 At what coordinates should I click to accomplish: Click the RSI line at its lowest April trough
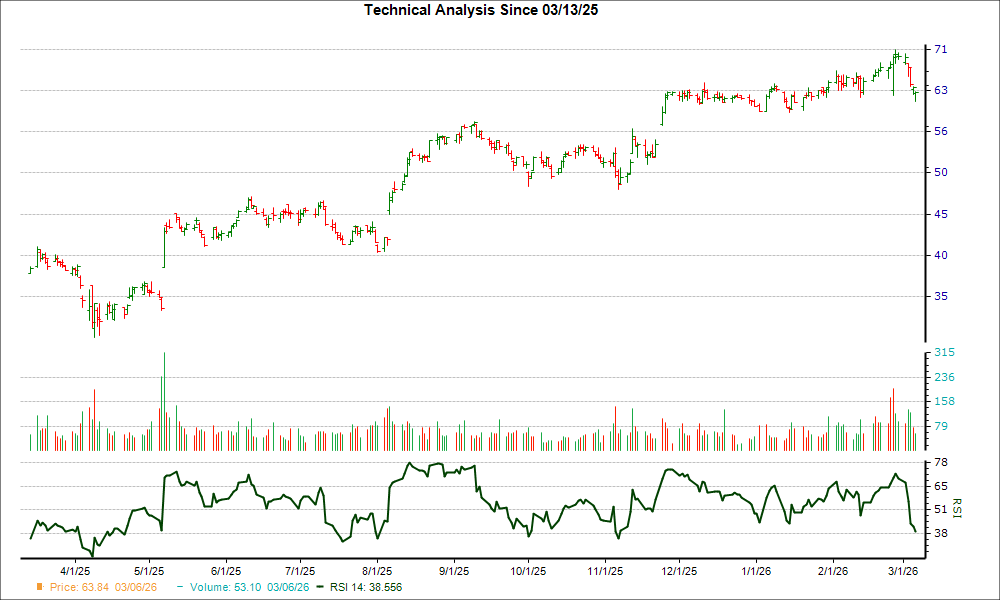point(90,553)
